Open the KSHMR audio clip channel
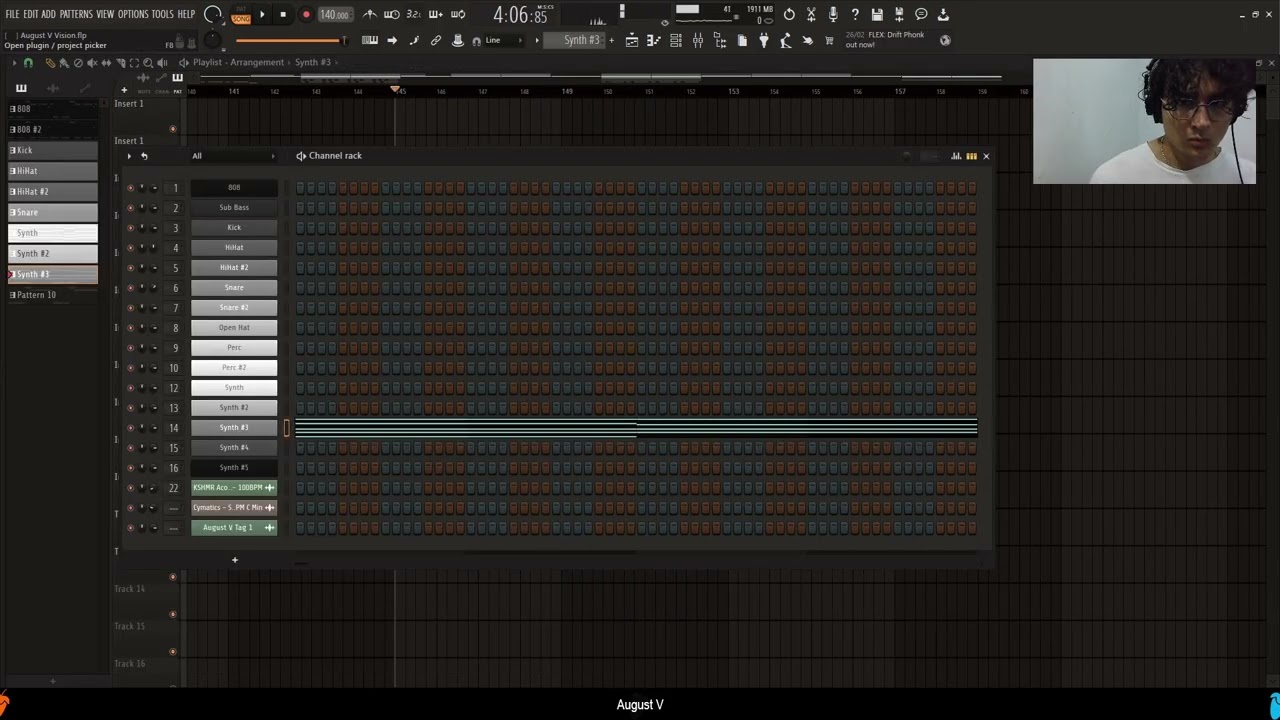1280x720 pixels. pos(234,487)
